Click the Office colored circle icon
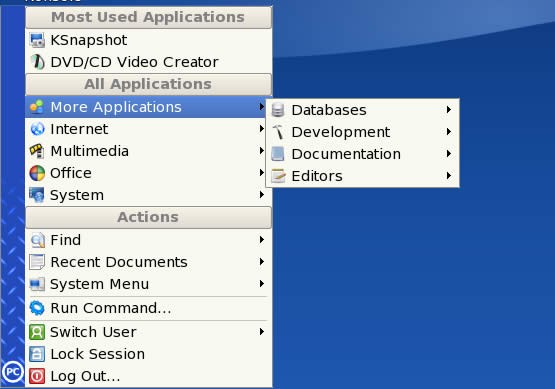The height and width of the screenshot is (389, 555). click(37, 173)
